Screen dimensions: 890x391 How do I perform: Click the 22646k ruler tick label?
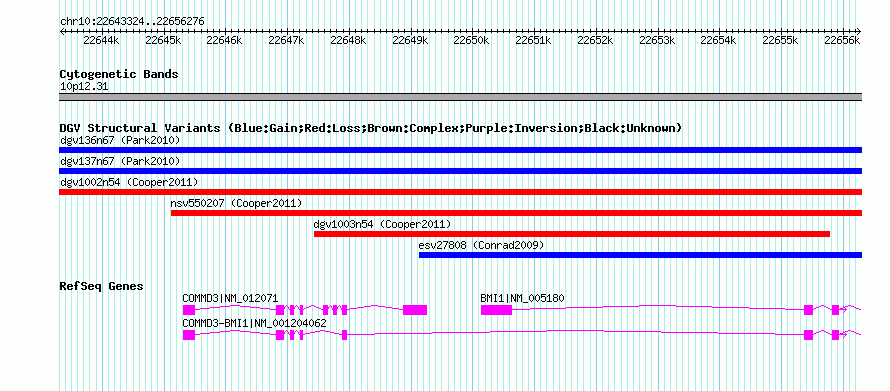tap(224, 40)
